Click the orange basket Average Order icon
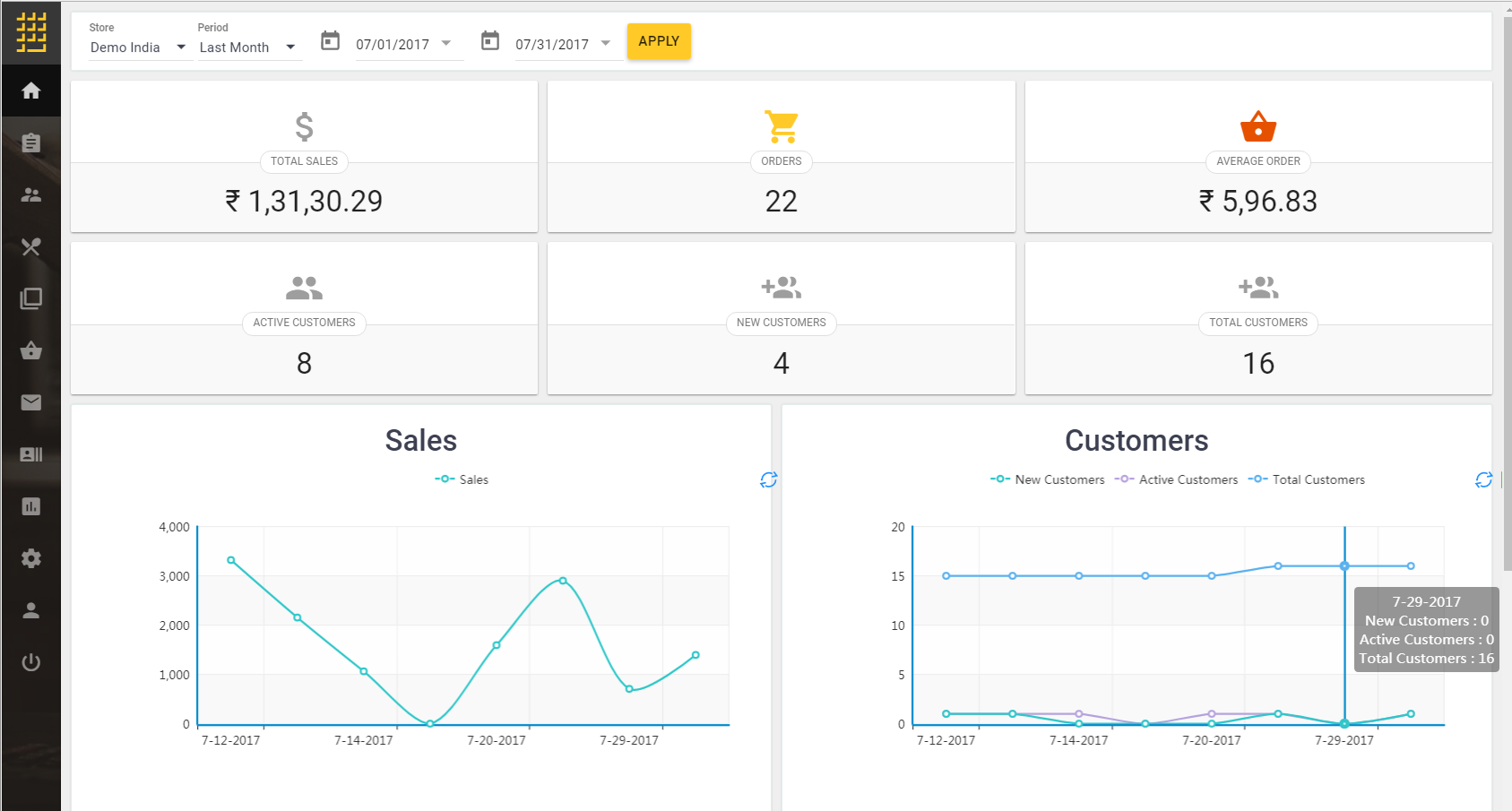 [x=1258, y=126]
